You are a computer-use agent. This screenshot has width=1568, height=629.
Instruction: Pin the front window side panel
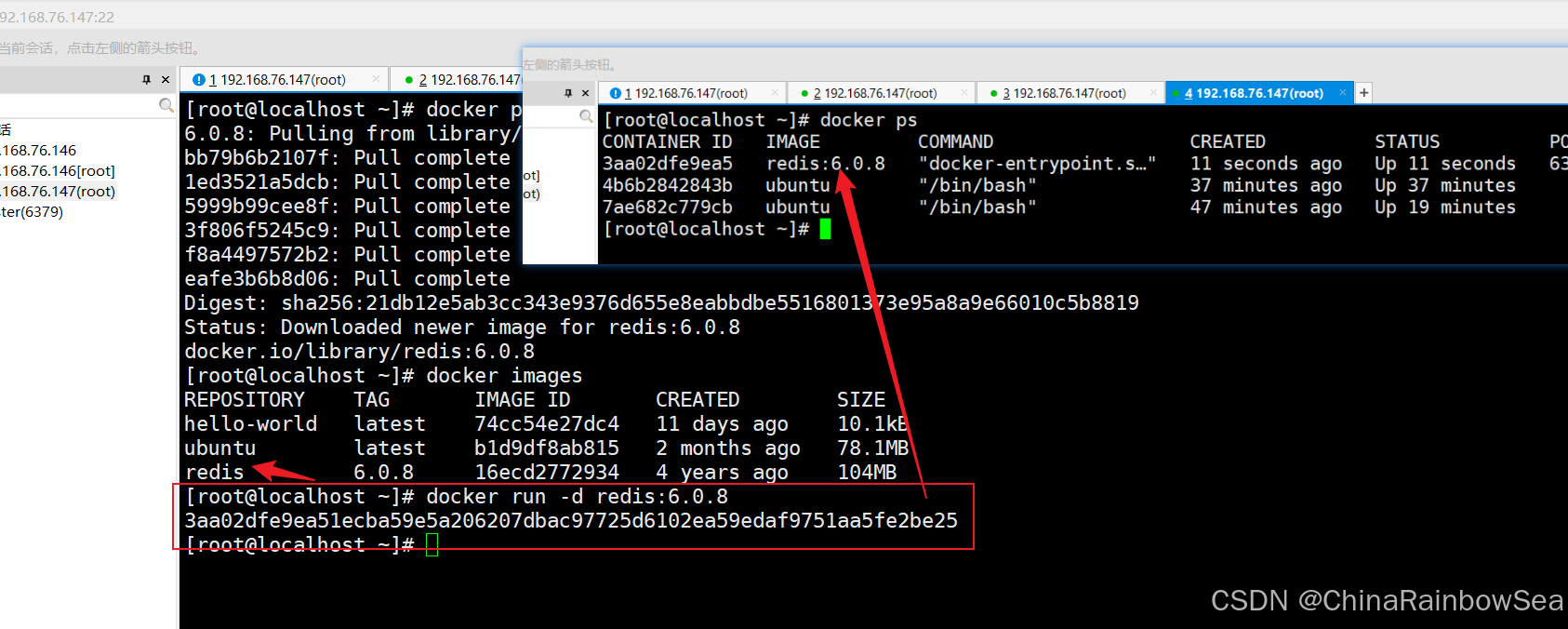(568, 93)
